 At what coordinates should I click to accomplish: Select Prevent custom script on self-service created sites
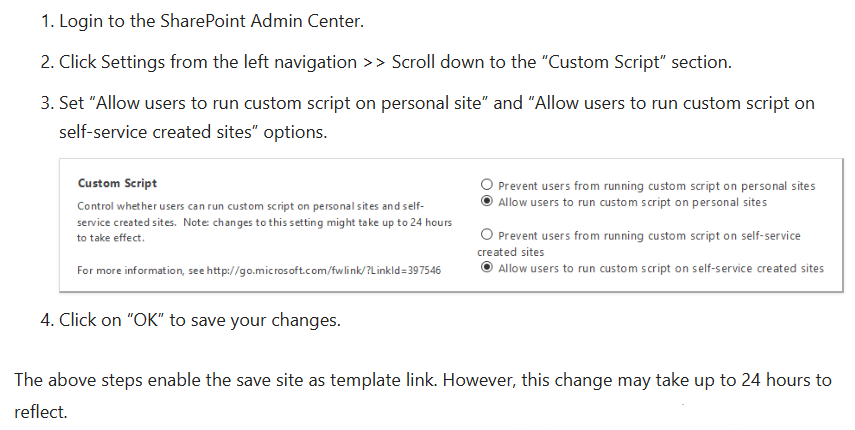(x=486, y=234)
